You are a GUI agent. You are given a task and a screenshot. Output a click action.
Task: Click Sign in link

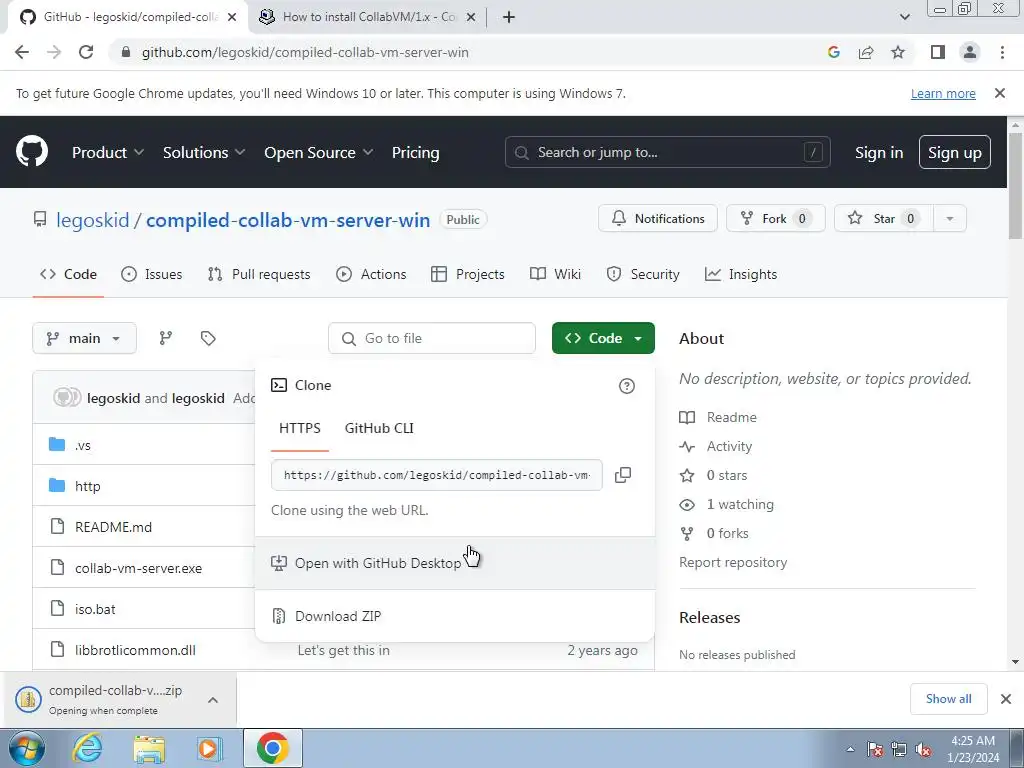coord(878,152)
